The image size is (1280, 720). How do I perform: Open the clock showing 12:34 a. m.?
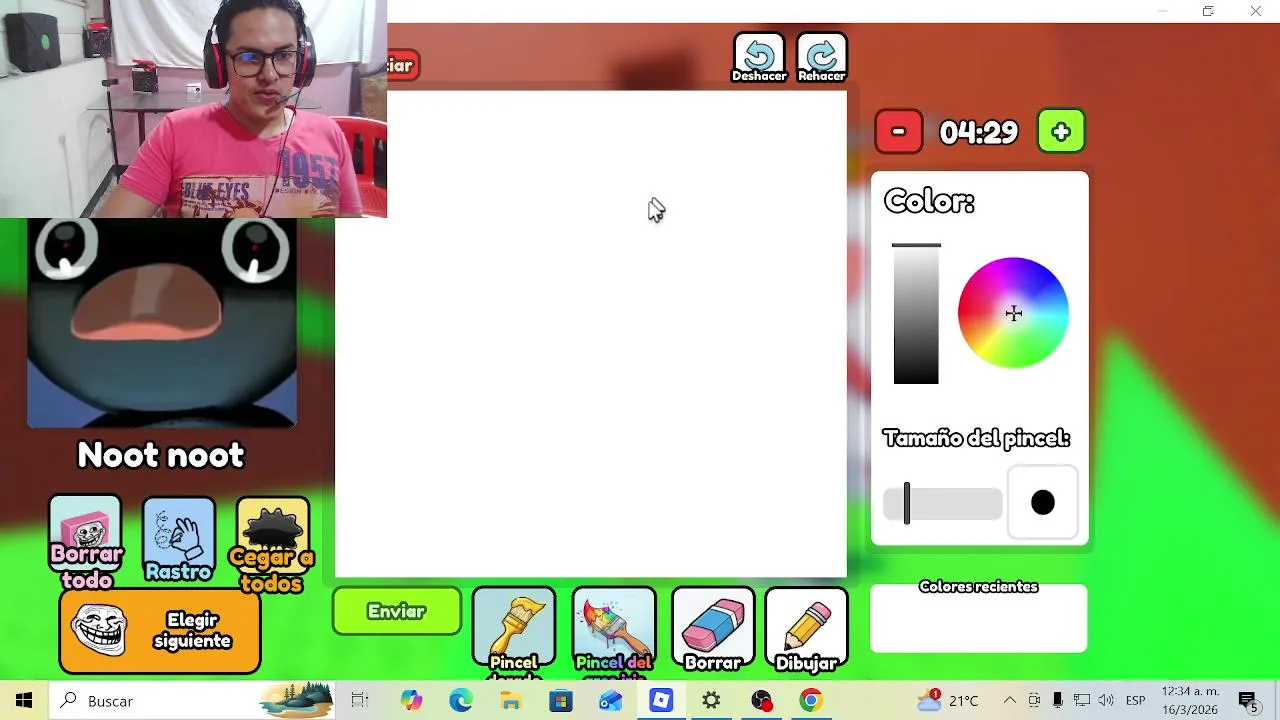click(x=1190, y=701)
